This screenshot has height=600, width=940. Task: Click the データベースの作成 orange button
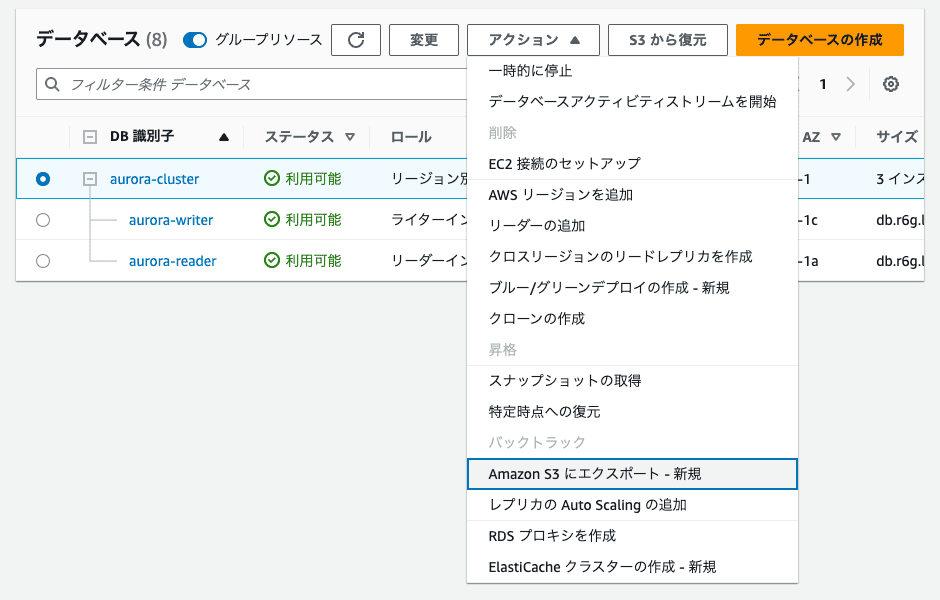tap(819, 40)
